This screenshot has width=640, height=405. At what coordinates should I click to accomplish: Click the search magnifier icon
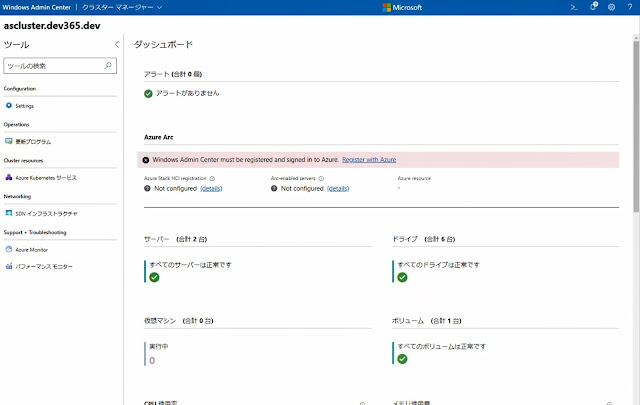click(x=108, y=65)
